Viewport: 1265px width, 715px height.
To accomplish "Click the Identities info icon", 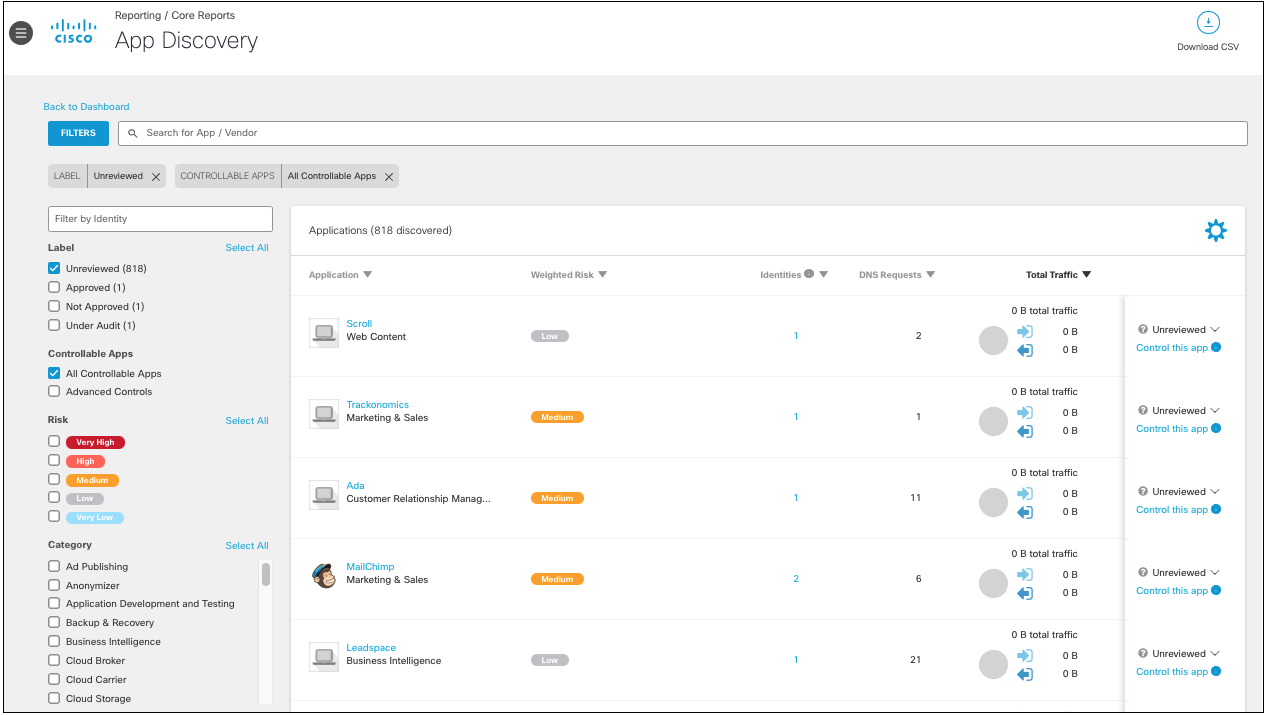I will tap(809, 274).
